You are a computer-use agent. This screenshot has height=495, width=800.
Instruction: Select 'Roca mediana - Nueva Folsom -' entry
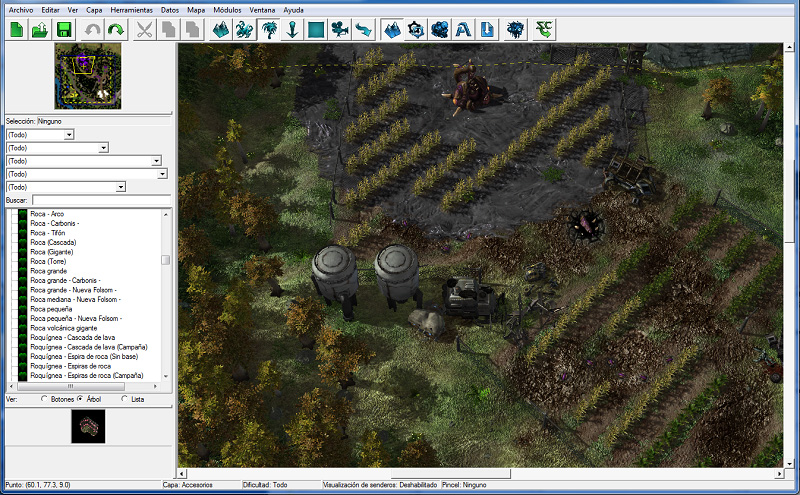tap(75, 300)
